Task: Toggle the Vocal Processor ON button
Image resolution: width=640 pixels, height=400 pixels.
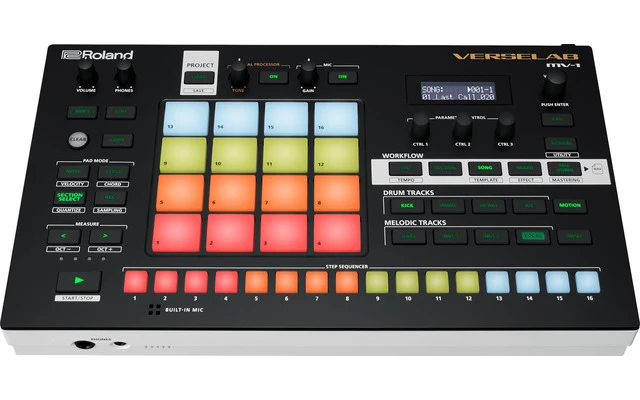Action: 273,76
